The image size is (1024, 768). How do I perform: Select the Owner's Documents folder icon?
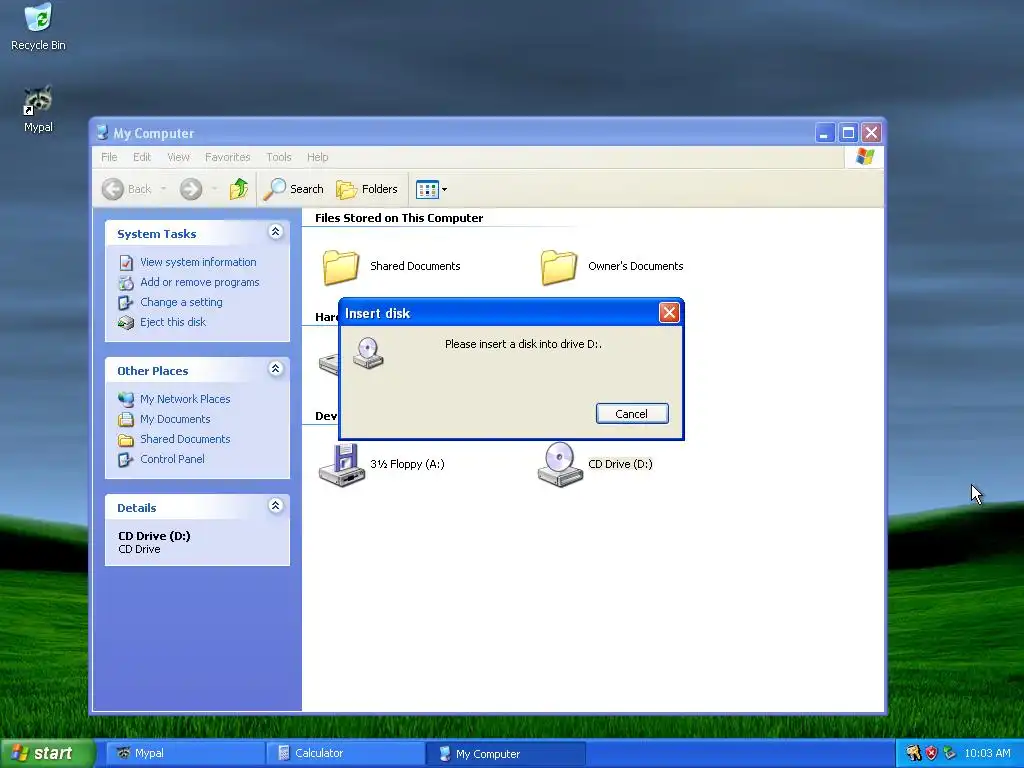point(558,267)
